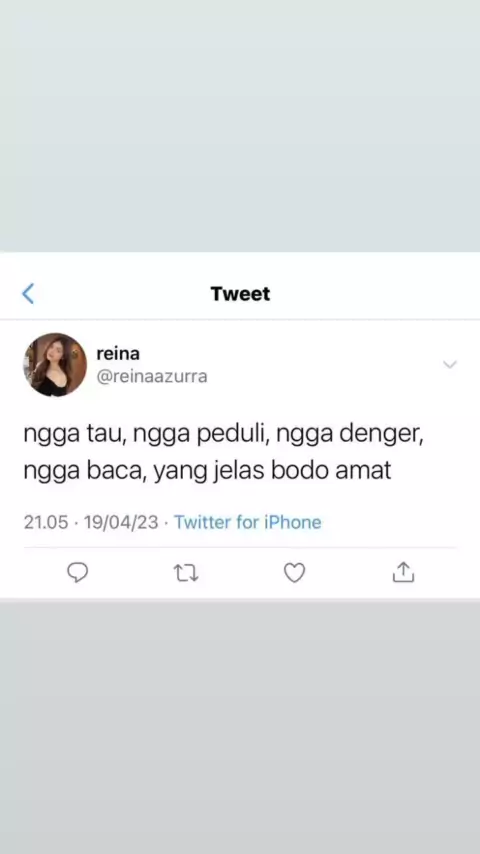Open the @reinaazurra handle
This screenshot has height=854, width=480.
point(152,376)
